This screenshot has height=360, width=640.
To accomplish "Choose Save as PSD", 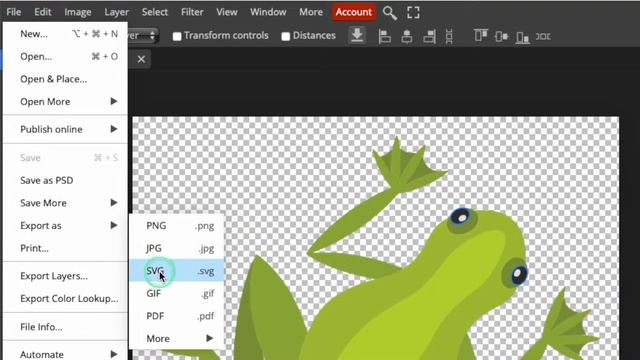I will 65,180.
